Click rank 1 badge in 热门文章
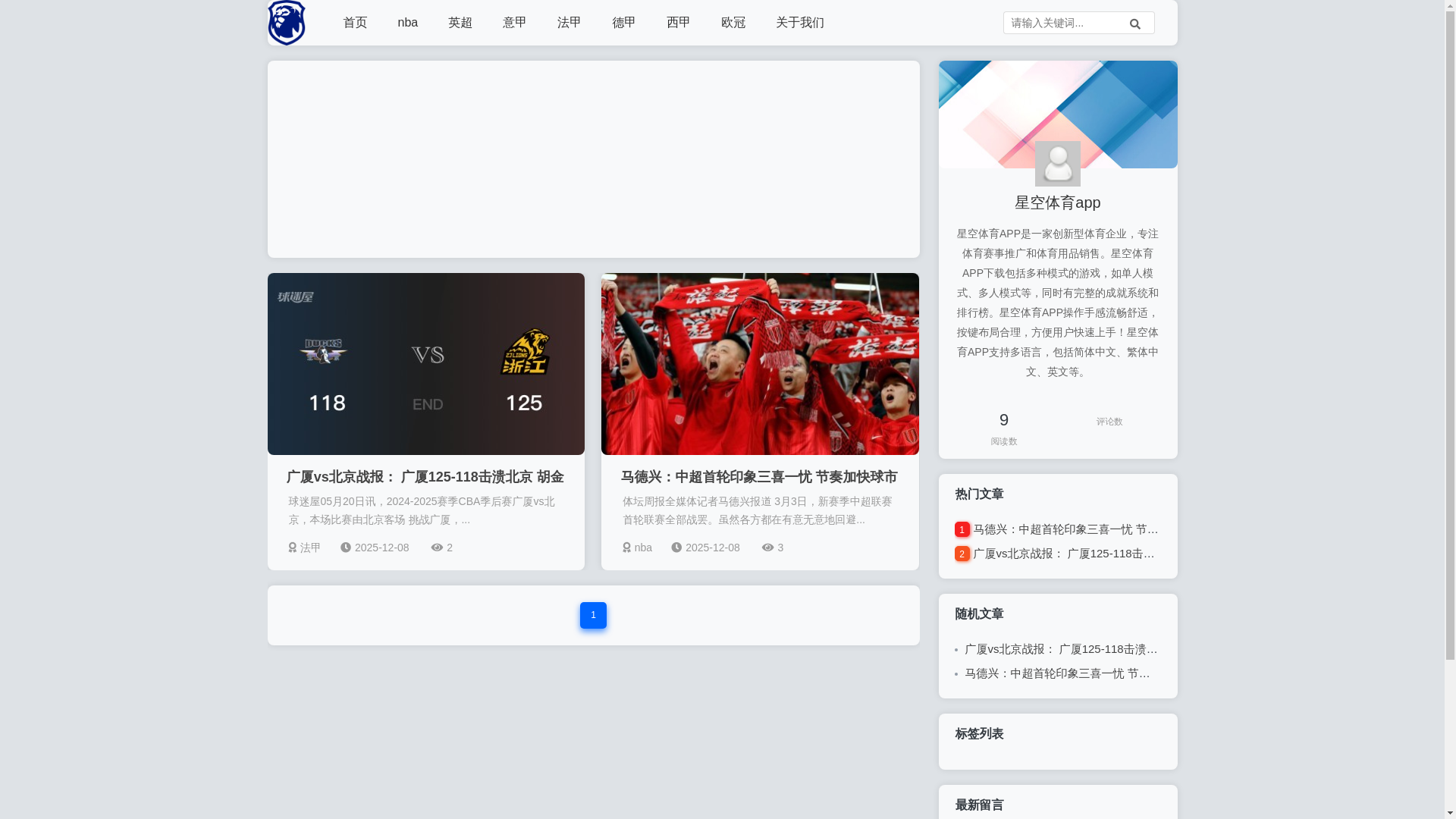The width and height of the screenshot is (1456, 819). tap(962, 529)
